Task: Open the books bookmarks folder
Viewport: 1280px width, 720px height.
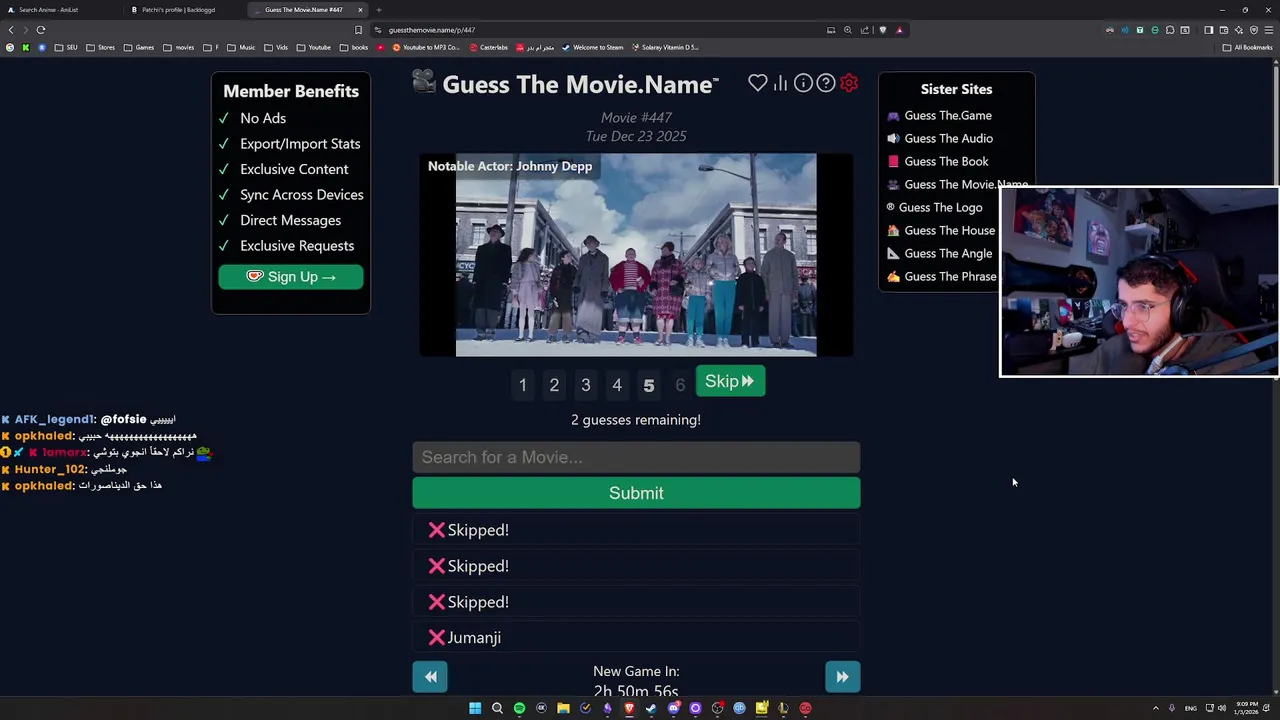Action: [x=355, y=47]
